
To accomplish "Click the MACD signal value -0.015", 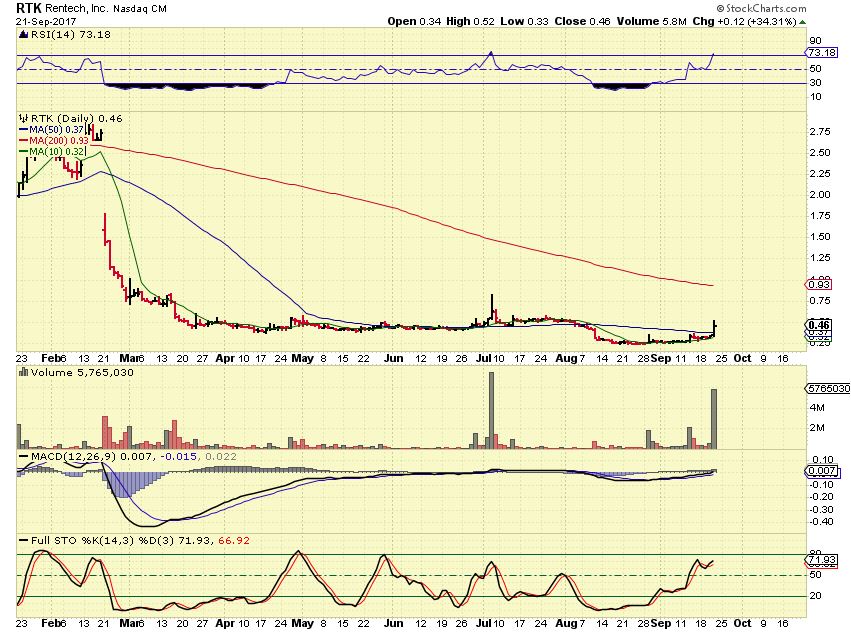I will (179, 457).
